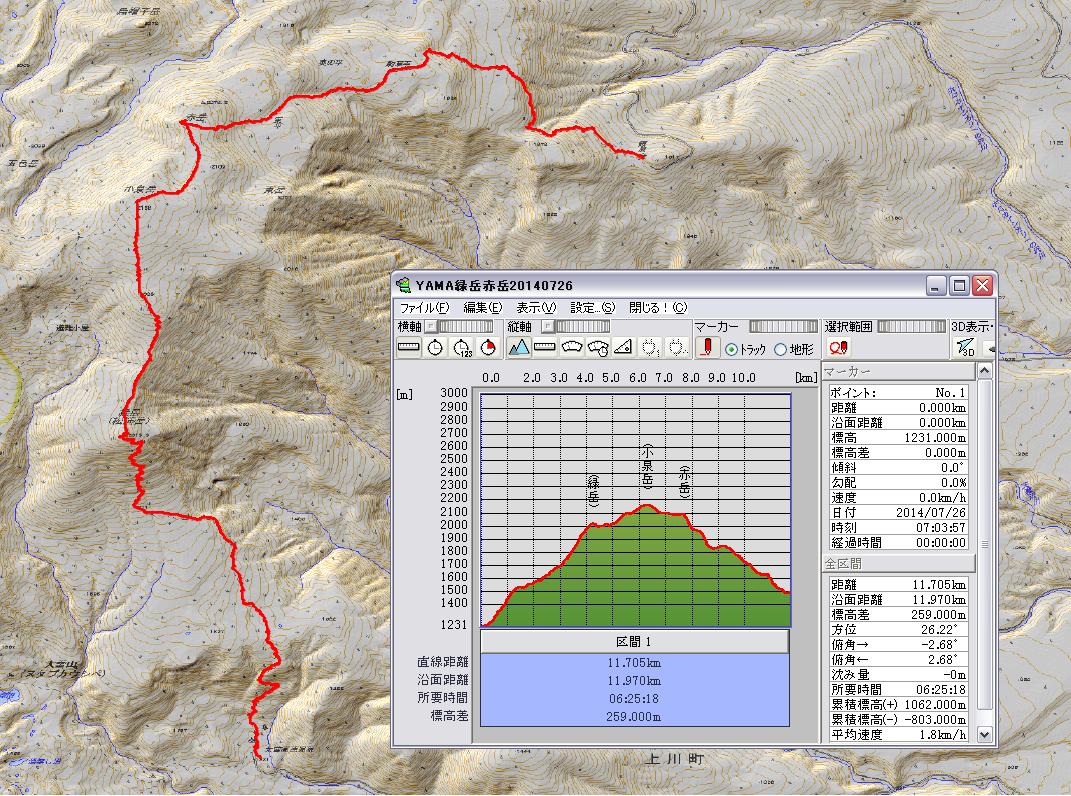The width and height of the screenshot is (1071, 796).
Task: Select the 地形 radio button
Action: point(781,350)
